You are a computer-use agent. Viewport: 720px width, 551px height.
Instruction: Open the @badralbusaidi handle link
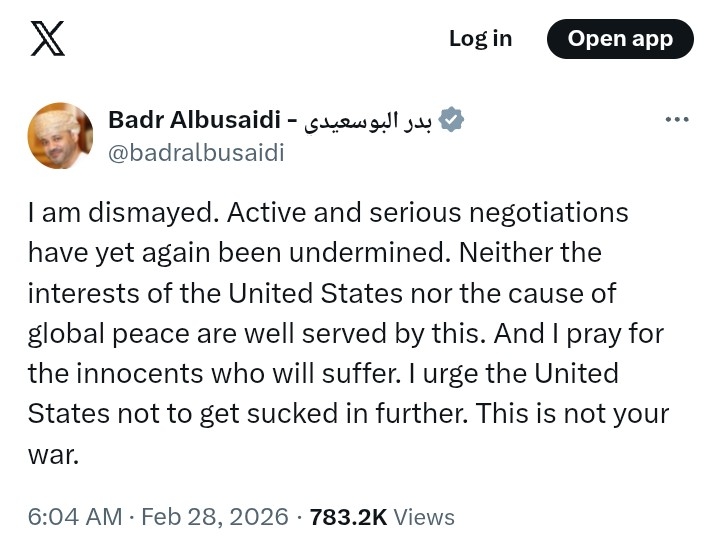(196, 152)
